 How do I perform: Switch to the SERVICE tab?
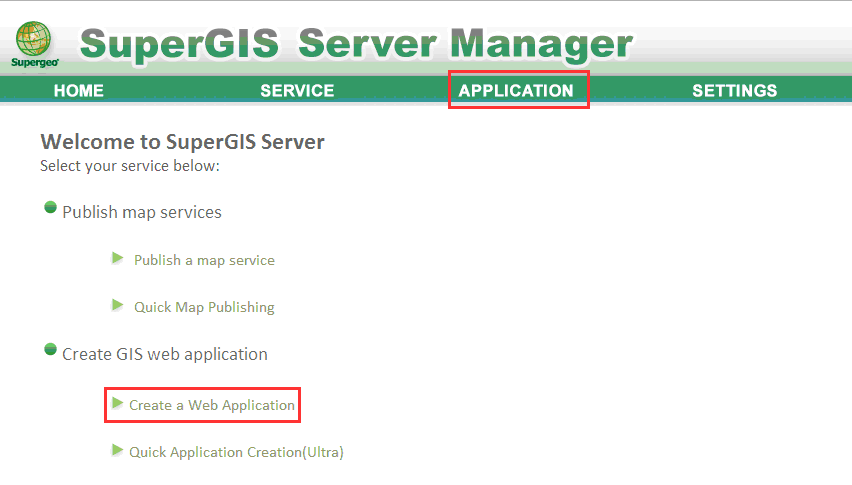297,90
